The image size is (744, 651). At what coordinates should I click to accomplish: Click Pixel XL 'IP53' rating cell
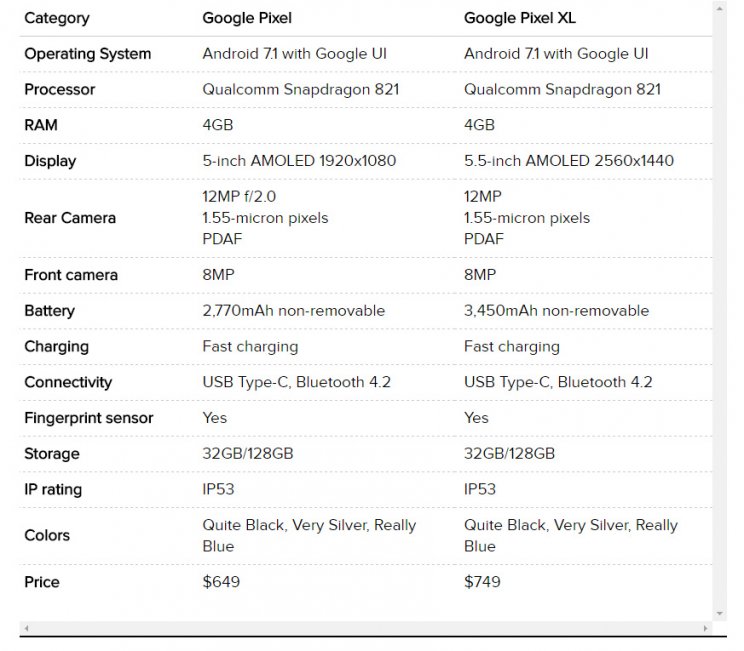tap(480, 489)
